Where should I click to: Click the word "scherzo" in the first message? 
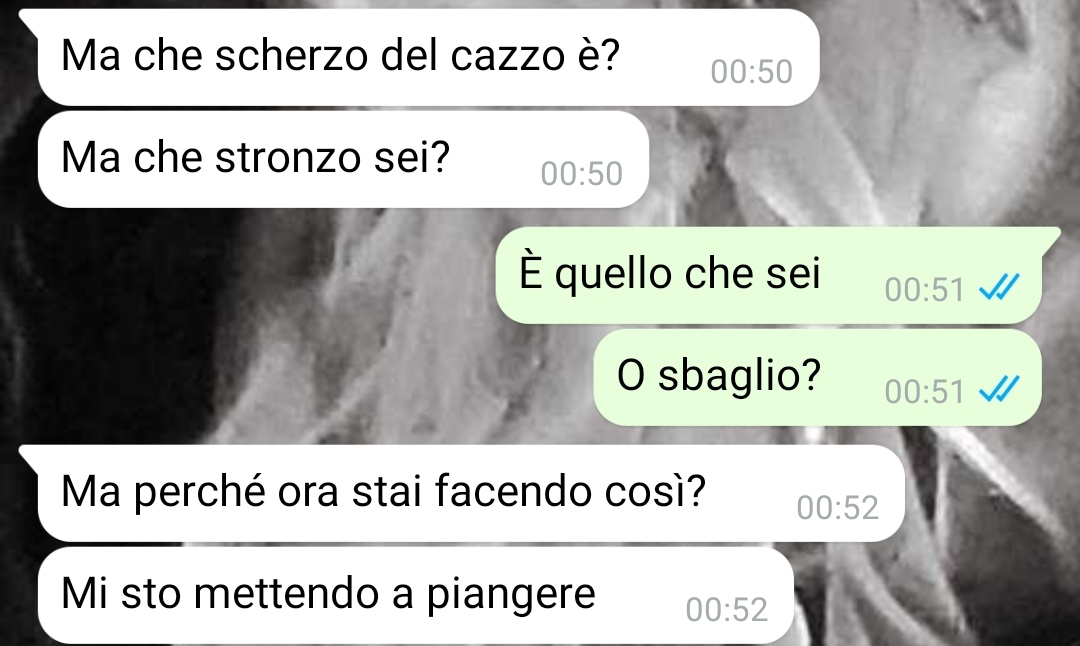pyautogui.click(x=292, y=55)
